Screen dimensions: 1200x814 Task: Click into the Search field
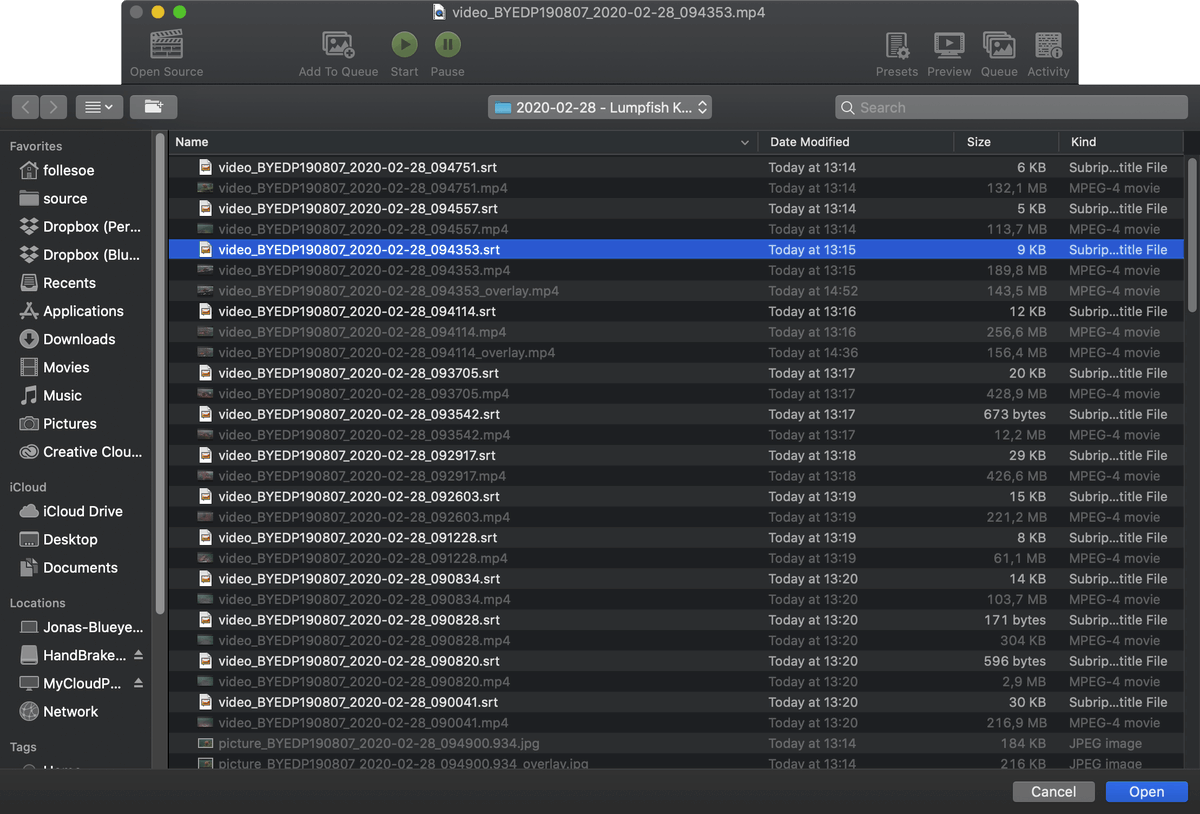[1009, 107]
